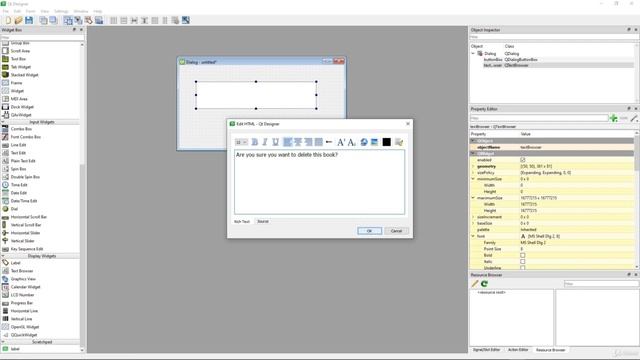
Task: Switch to the Signal/Slot Editor tab
Action: [x=486, y=350]
